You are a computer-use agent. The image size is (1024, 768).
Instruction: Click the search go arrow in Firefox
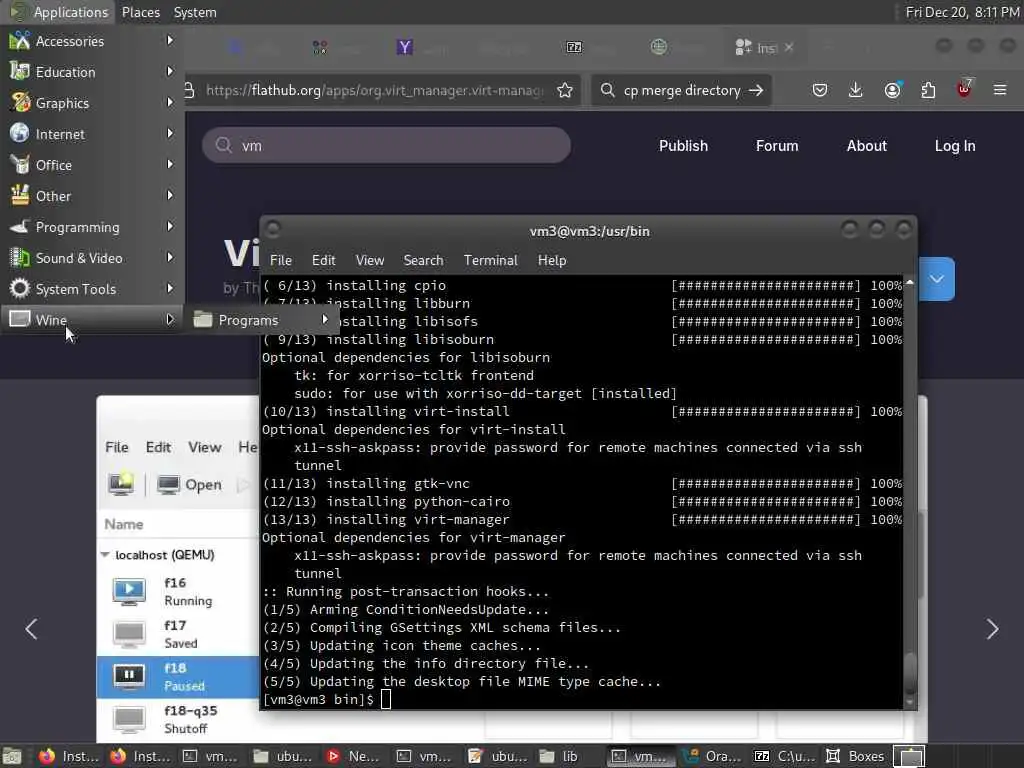(x=756, y=90)
